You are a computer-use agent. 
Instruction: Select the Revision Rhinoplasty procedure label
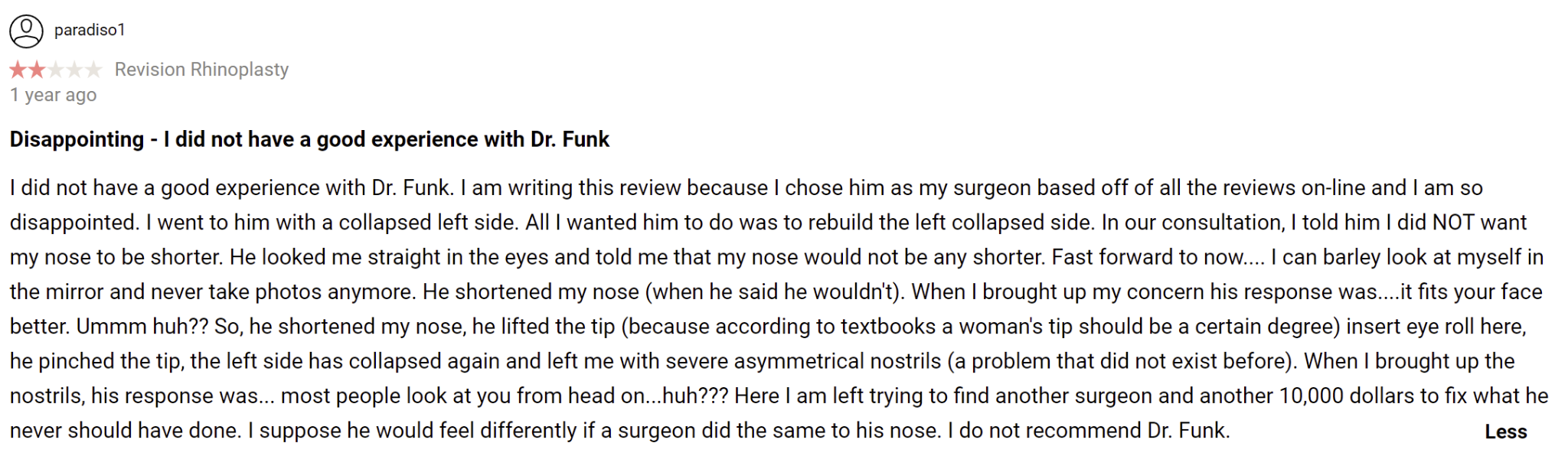[x=201, y=70]
